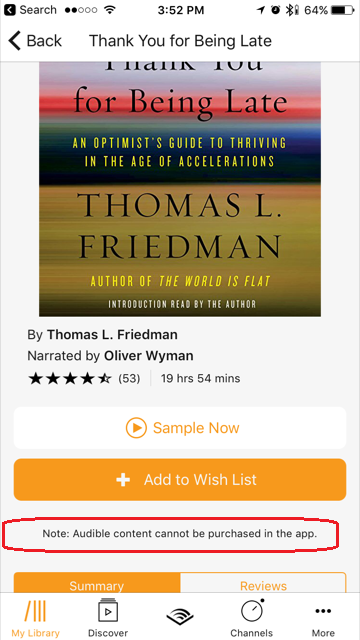This screenshot has height=640, width=360.
Task: Open My Library bookshelf icon
Action: pos(35,611)
